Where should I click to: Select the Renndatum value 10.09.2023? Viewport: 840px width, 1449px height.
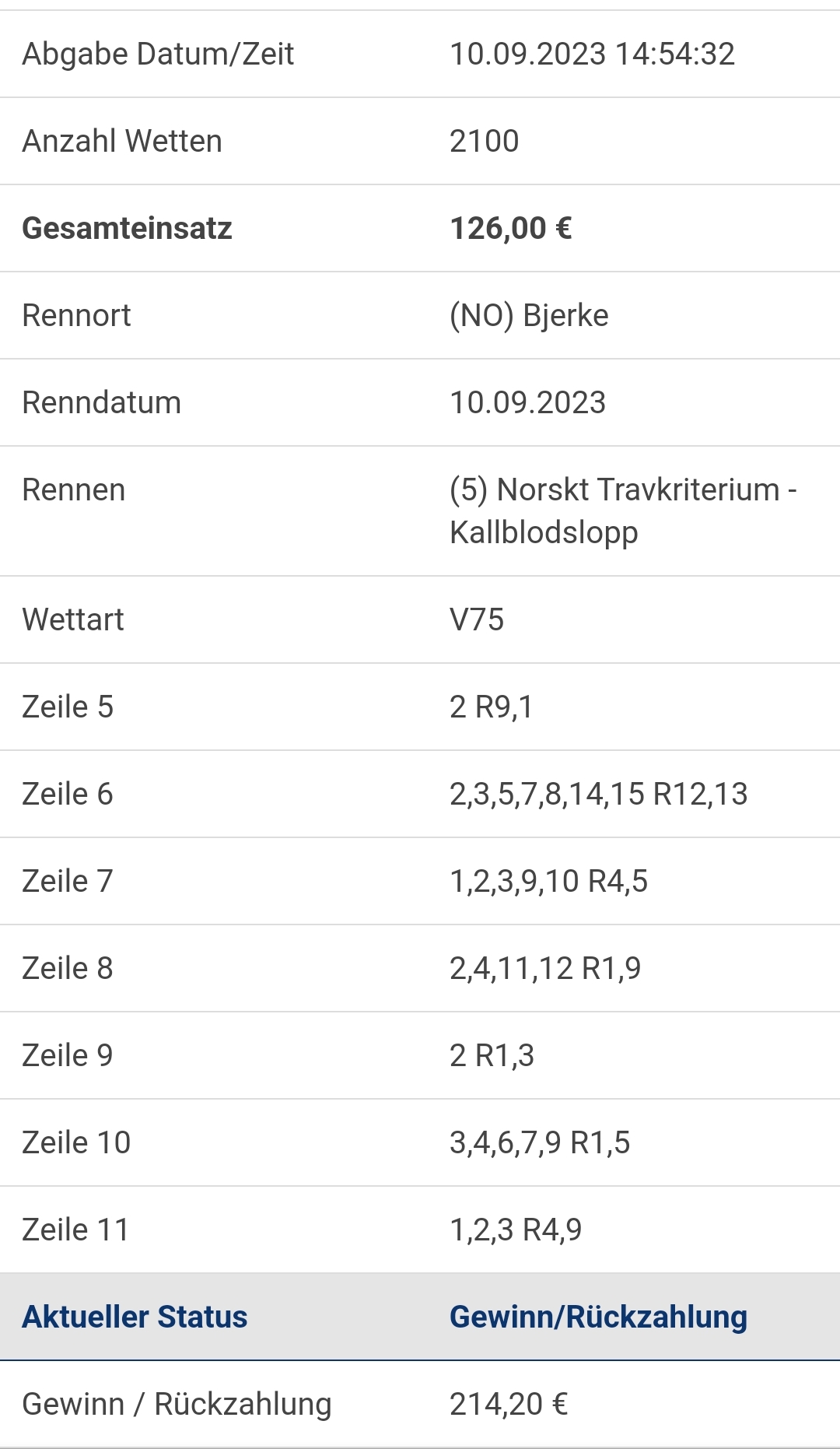point(527,403)
